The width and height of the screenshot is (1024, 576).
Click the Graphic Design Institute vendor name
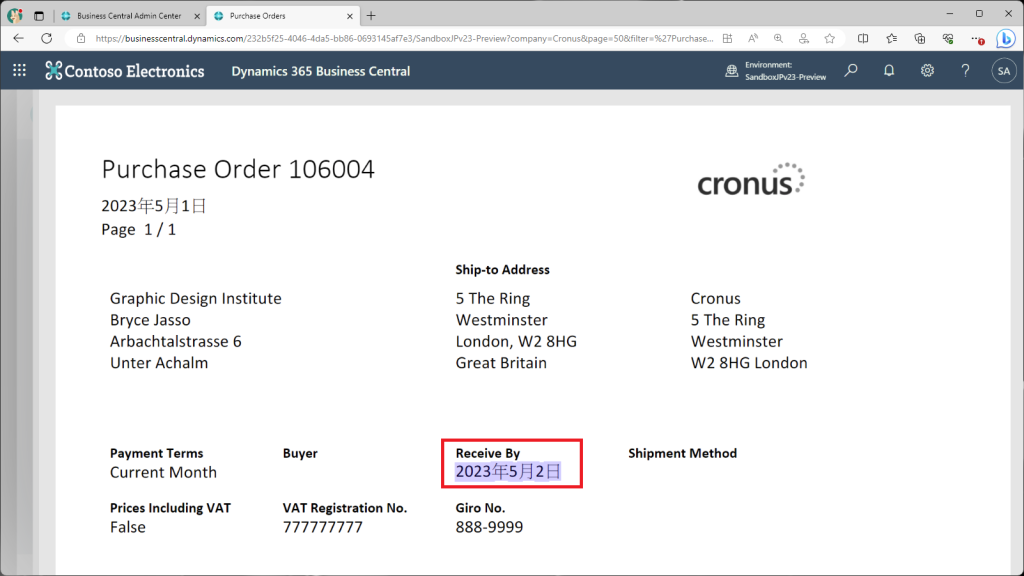tap(195, 298)
